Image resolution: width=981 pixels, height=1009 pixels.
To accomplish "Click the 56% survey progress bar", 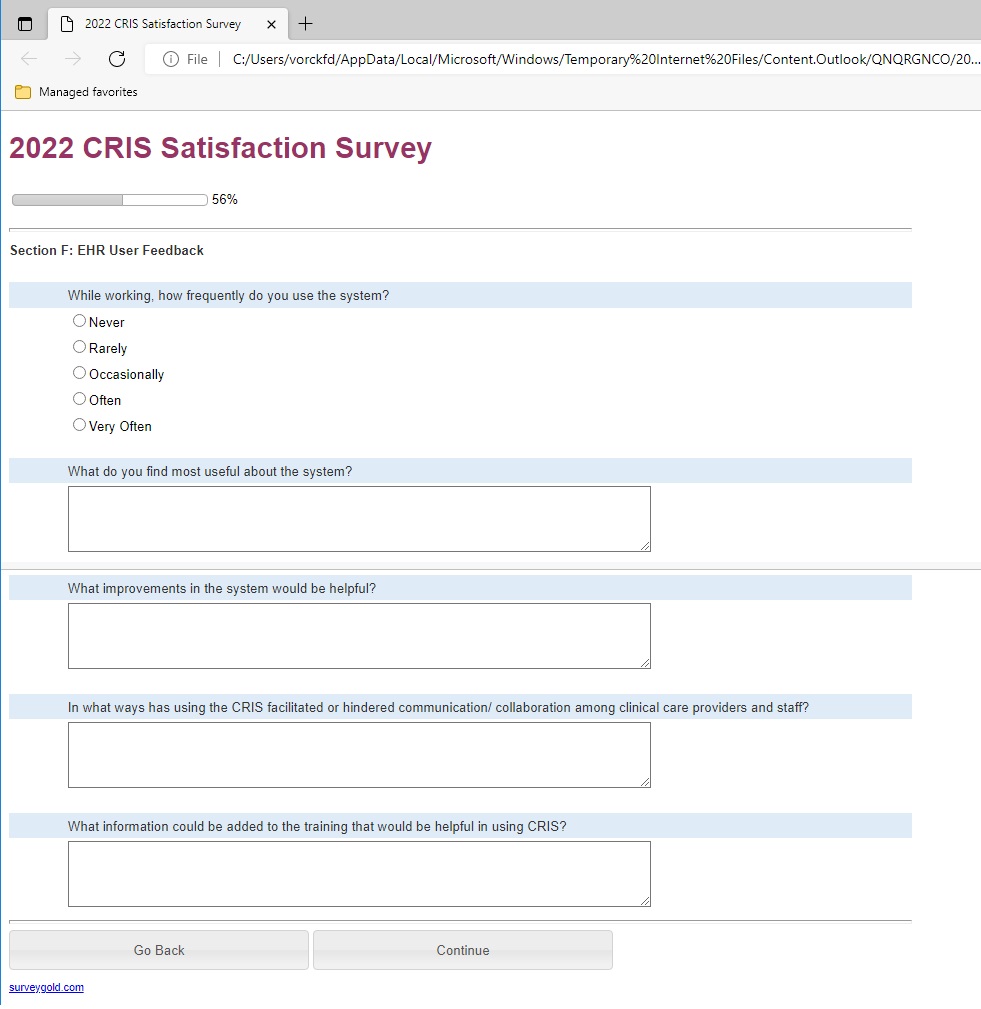I will click(x=110, y=200).
